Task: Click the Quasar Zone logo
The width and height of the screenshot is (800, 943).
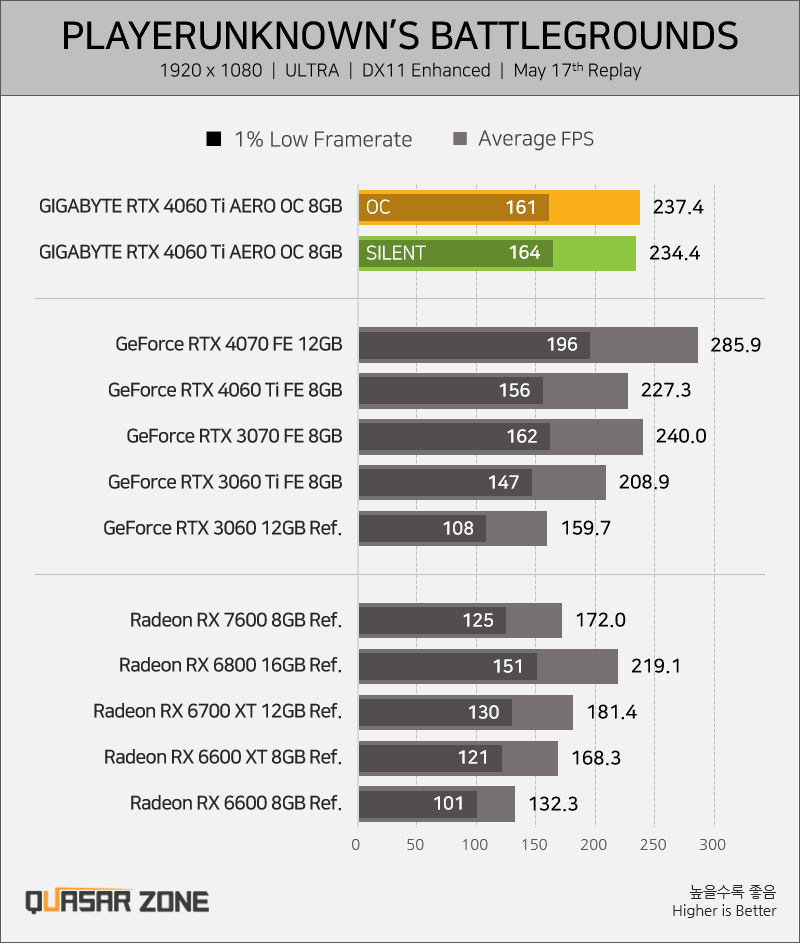Action: [117, 901]
